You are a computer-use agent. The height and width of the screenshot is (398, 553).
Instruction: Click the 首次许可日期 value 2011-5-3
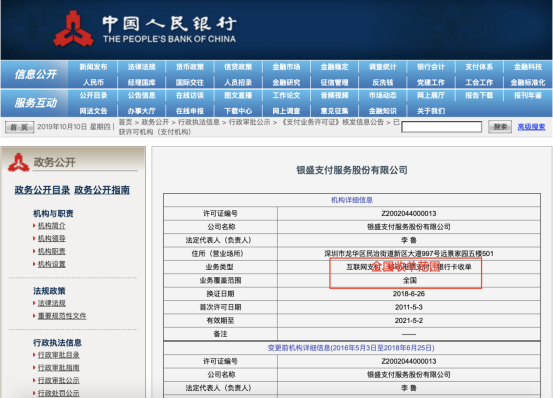pyautogui.click(x=409, y=307)
